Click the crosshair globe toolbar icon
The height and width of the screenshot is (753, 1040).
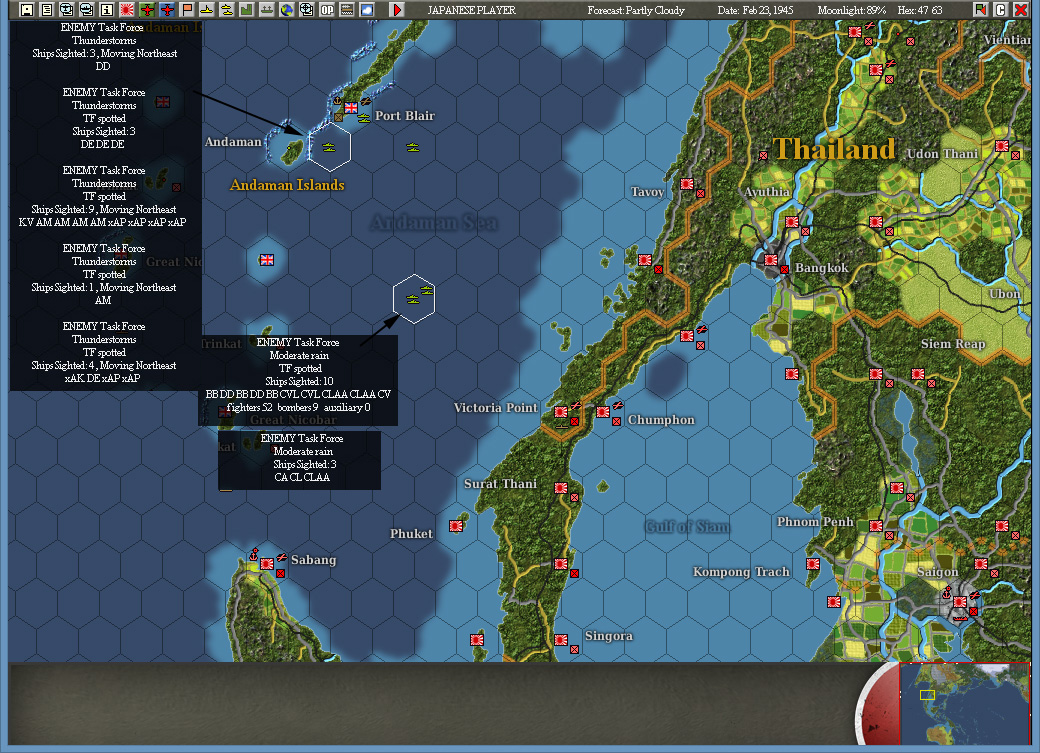(x=306, y=9)
